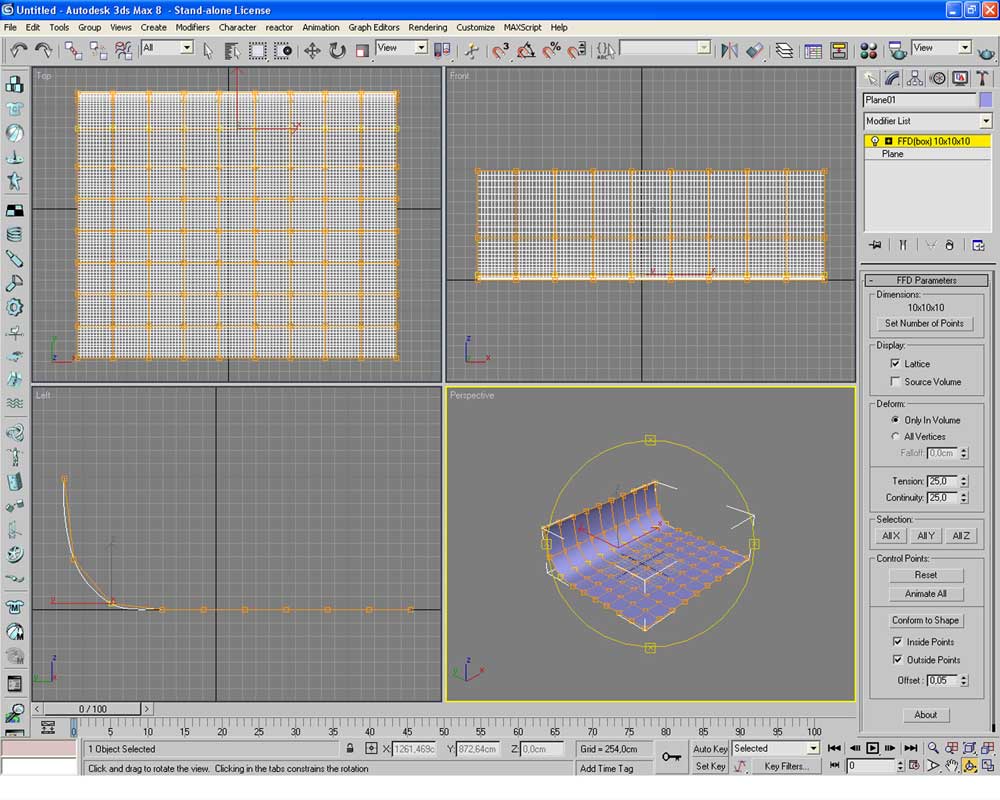Open the Layer Manager
The image size is (1000, 800).
[785, 50]
